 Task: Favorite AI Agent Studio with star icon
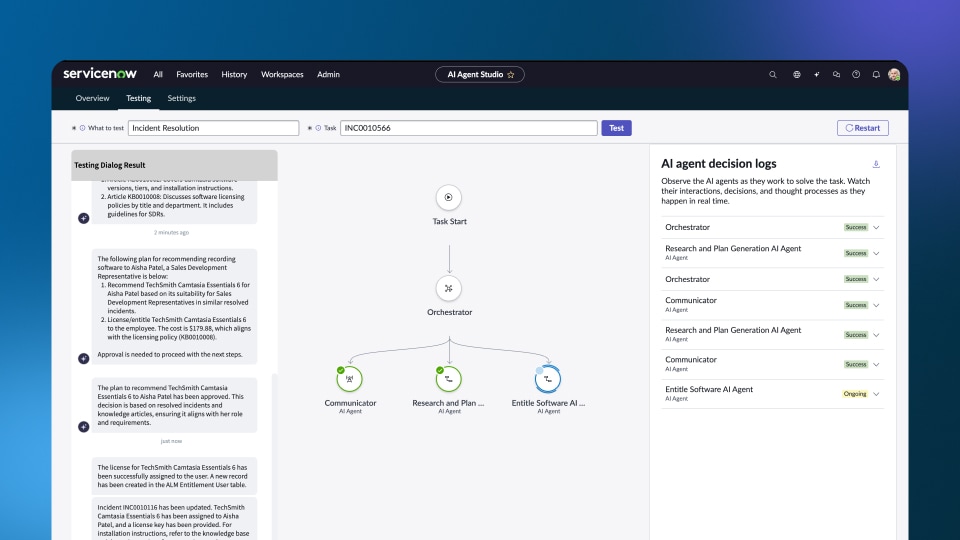coord(511,75)
